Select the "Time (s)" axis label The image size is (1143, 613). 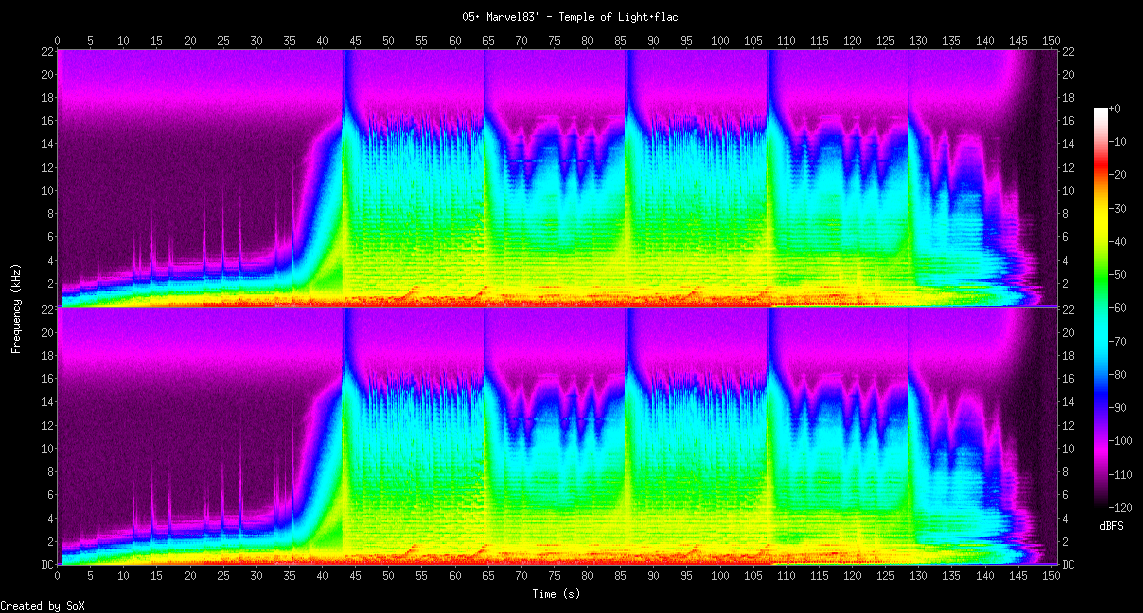[555, 594]
